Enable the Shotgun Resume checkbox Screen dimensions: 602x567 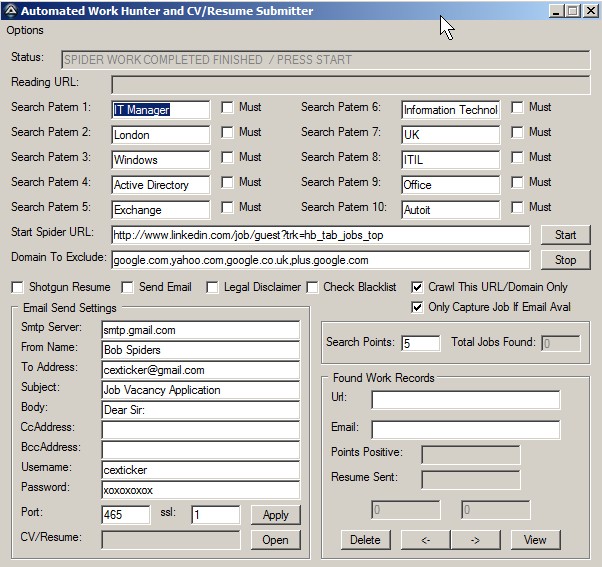pos(17,287)
